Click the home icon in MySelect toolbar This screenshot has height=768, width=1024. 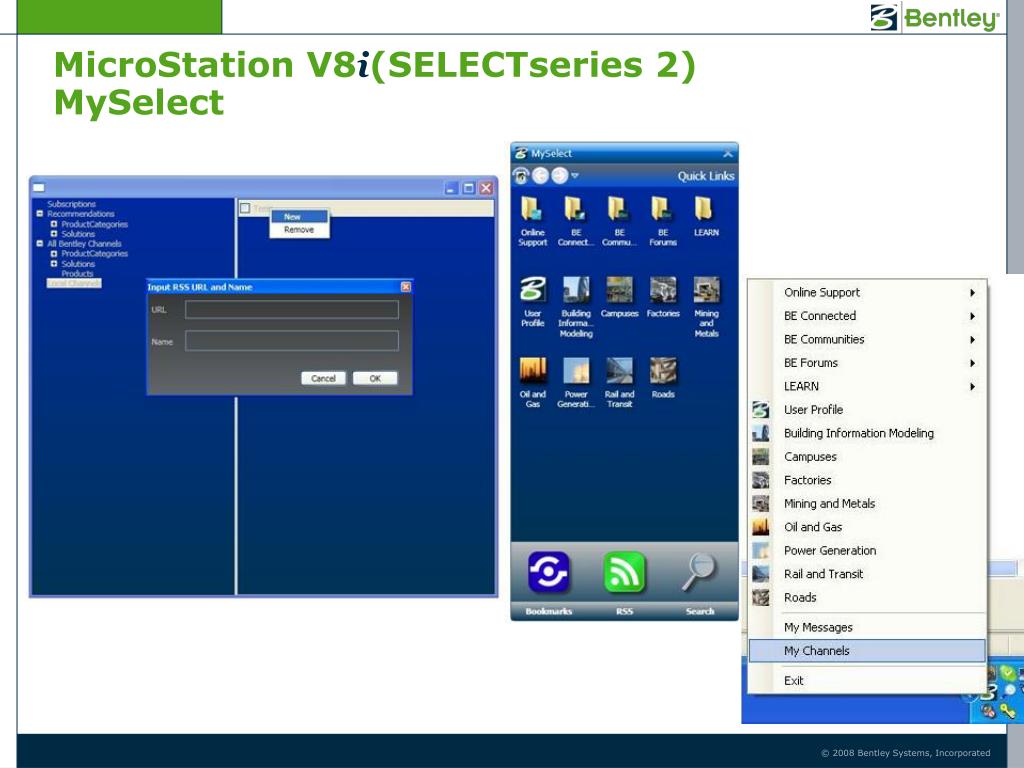(x=520, y=176)
